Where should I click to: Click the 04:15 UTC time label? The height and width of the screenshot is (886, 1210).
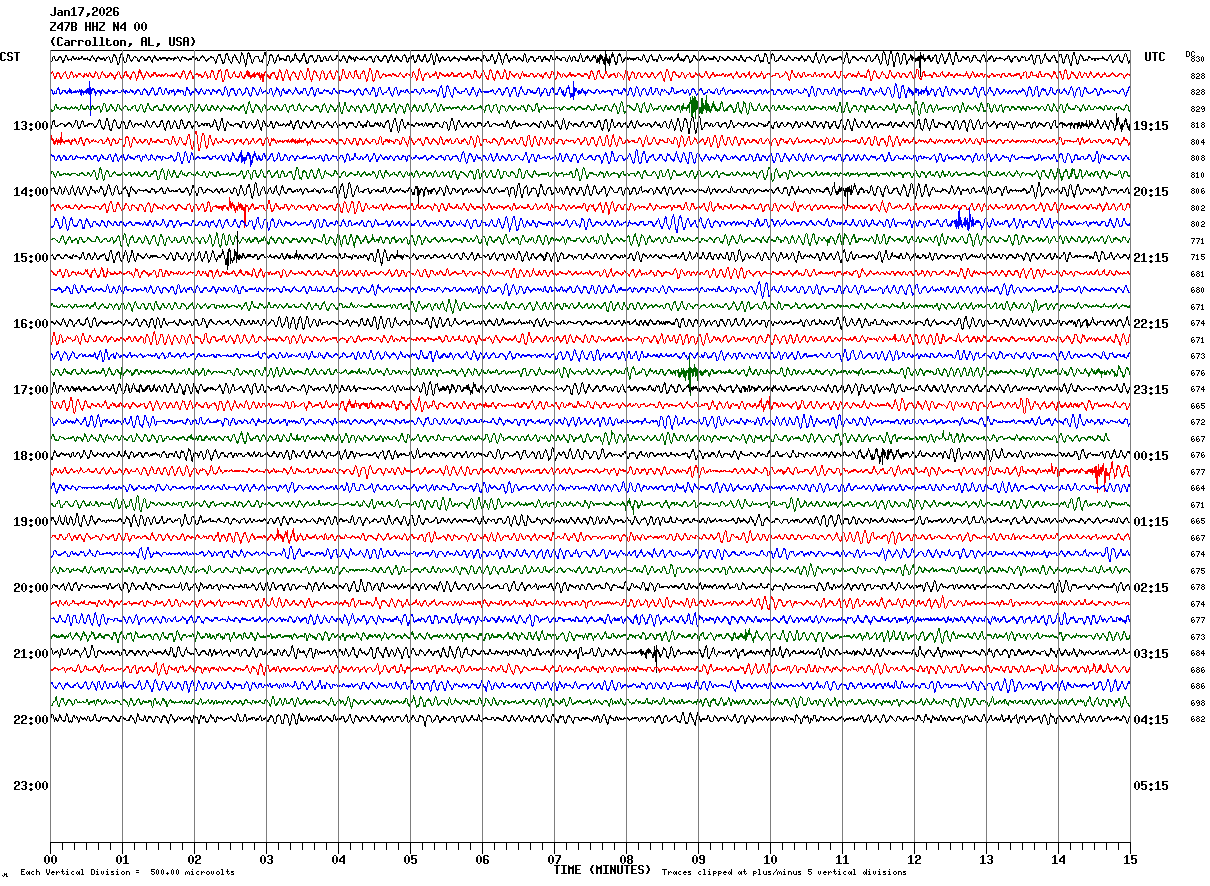pyautogui.click(x=1151, y=720)
